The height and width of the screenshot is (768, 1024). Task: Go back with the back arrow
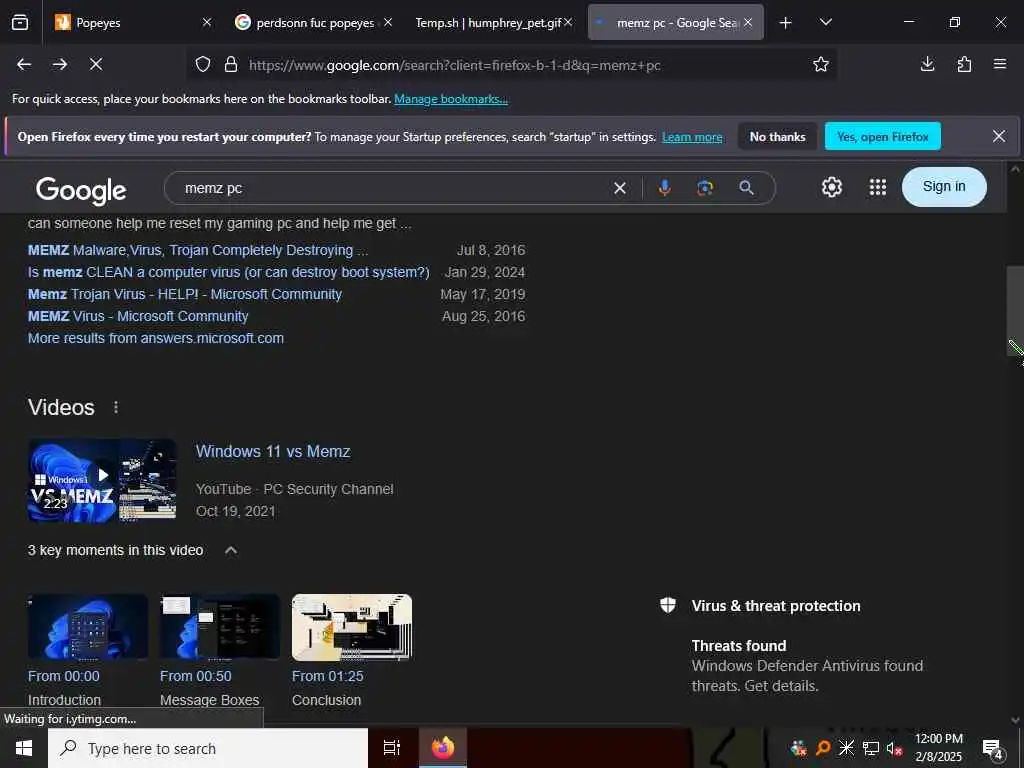click(24, 64)
